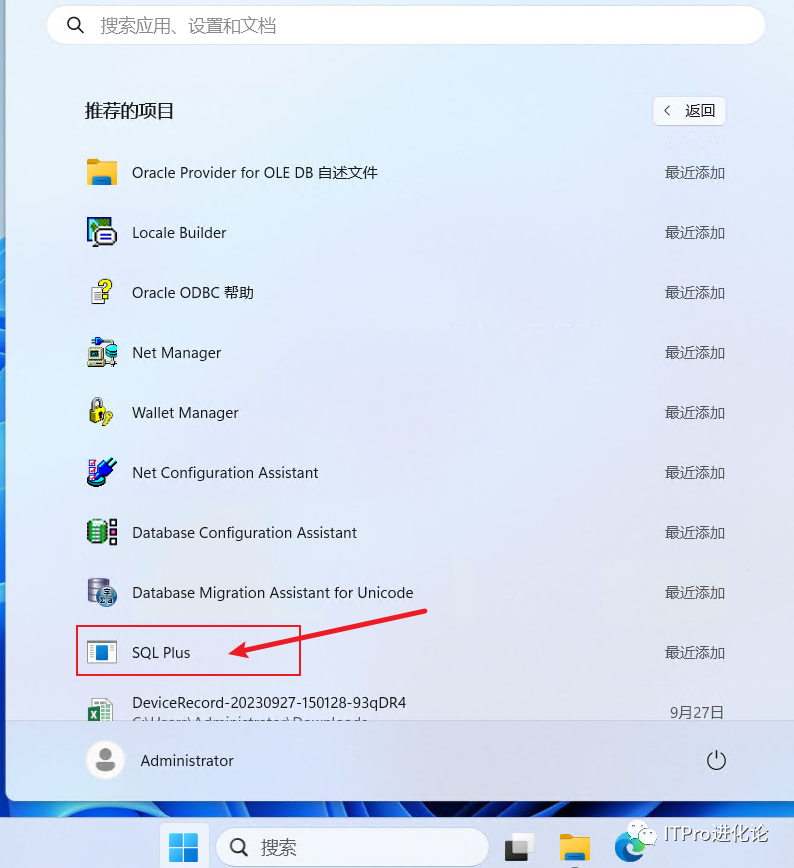794x868 pixels.
Task: Open the Oracle ODBC 帮助 help icon
Action: tap(102, 292)
